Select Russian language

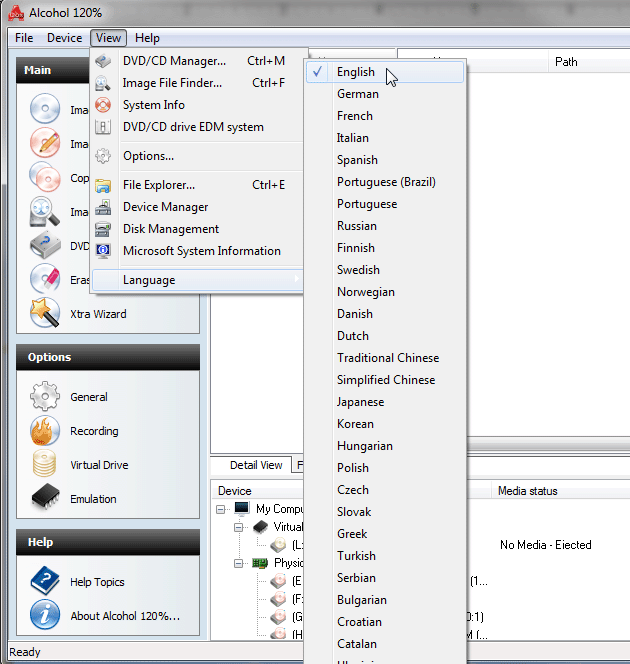(x=385, y=226)
